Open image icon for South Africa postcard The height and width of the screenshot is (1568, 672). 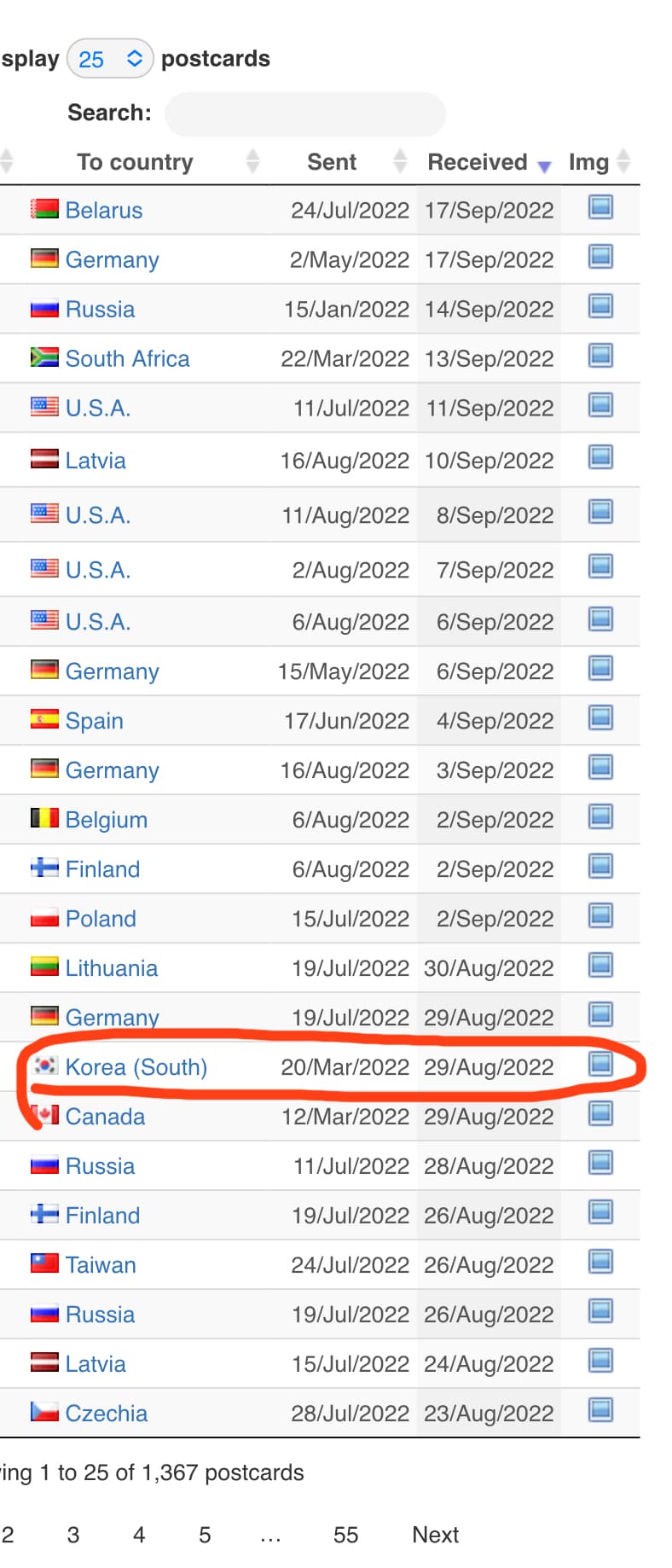pyautogui.click(x=600, y=356)
